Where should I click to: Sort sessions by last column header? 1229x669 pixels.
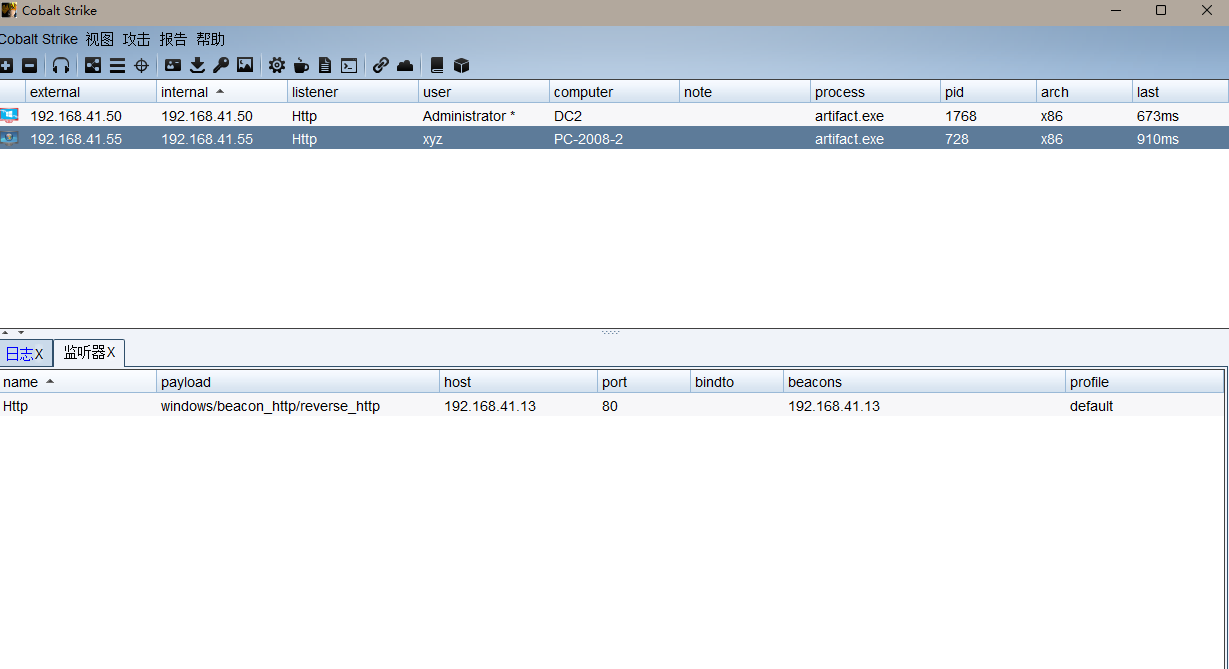(1180, 92)
